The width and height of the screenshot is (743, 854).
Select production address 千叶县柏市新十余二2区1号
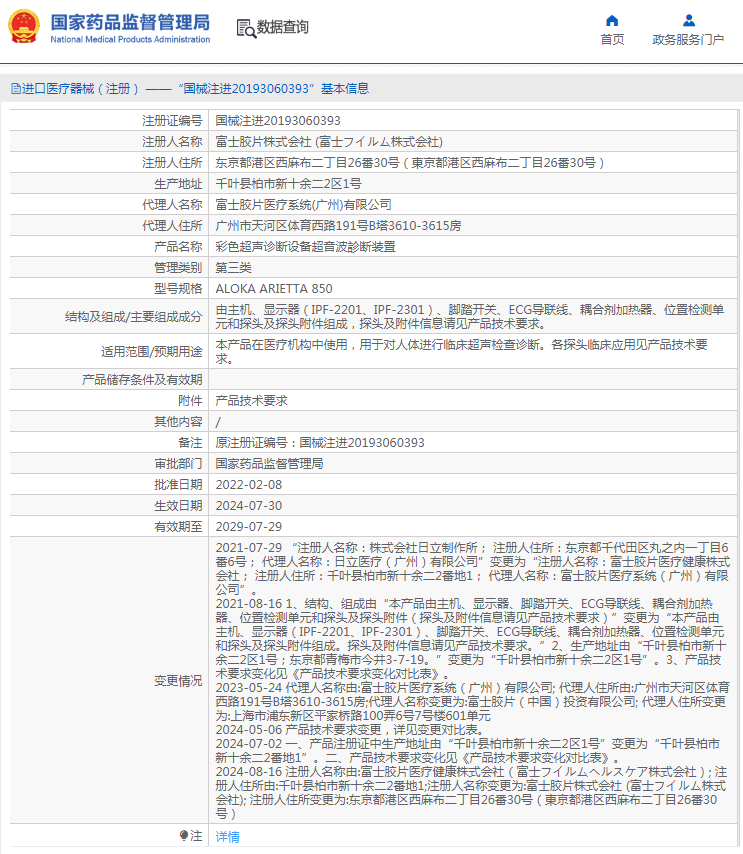point(288,184)
